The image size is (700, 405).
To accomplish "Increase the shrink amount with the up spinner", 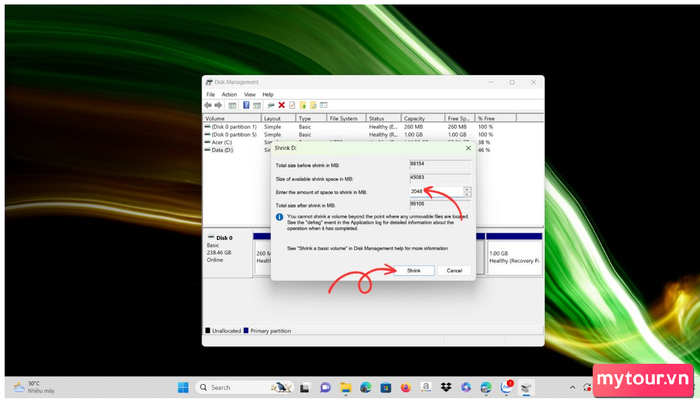I will pyautogui.click(x=466, y=188).
